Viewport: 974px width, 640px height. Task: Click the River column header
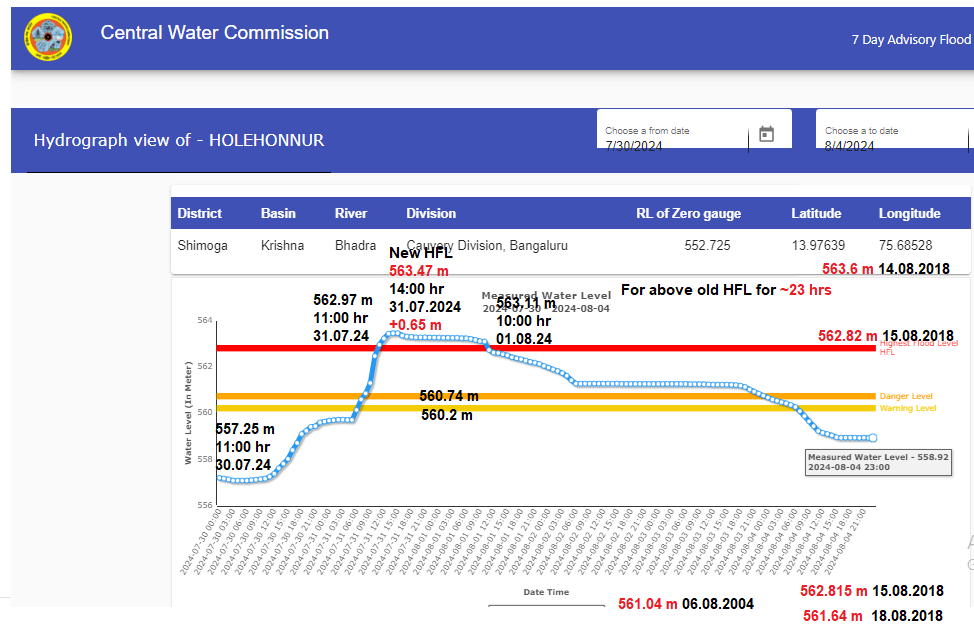click(x=351, y=213)
